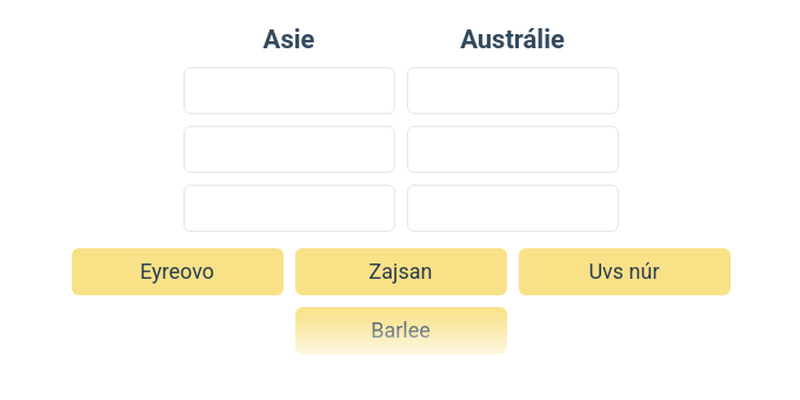Choose the last drop box in Austrálie column
This screenshot has height=400, width=800.
click(x=512, y=208)
